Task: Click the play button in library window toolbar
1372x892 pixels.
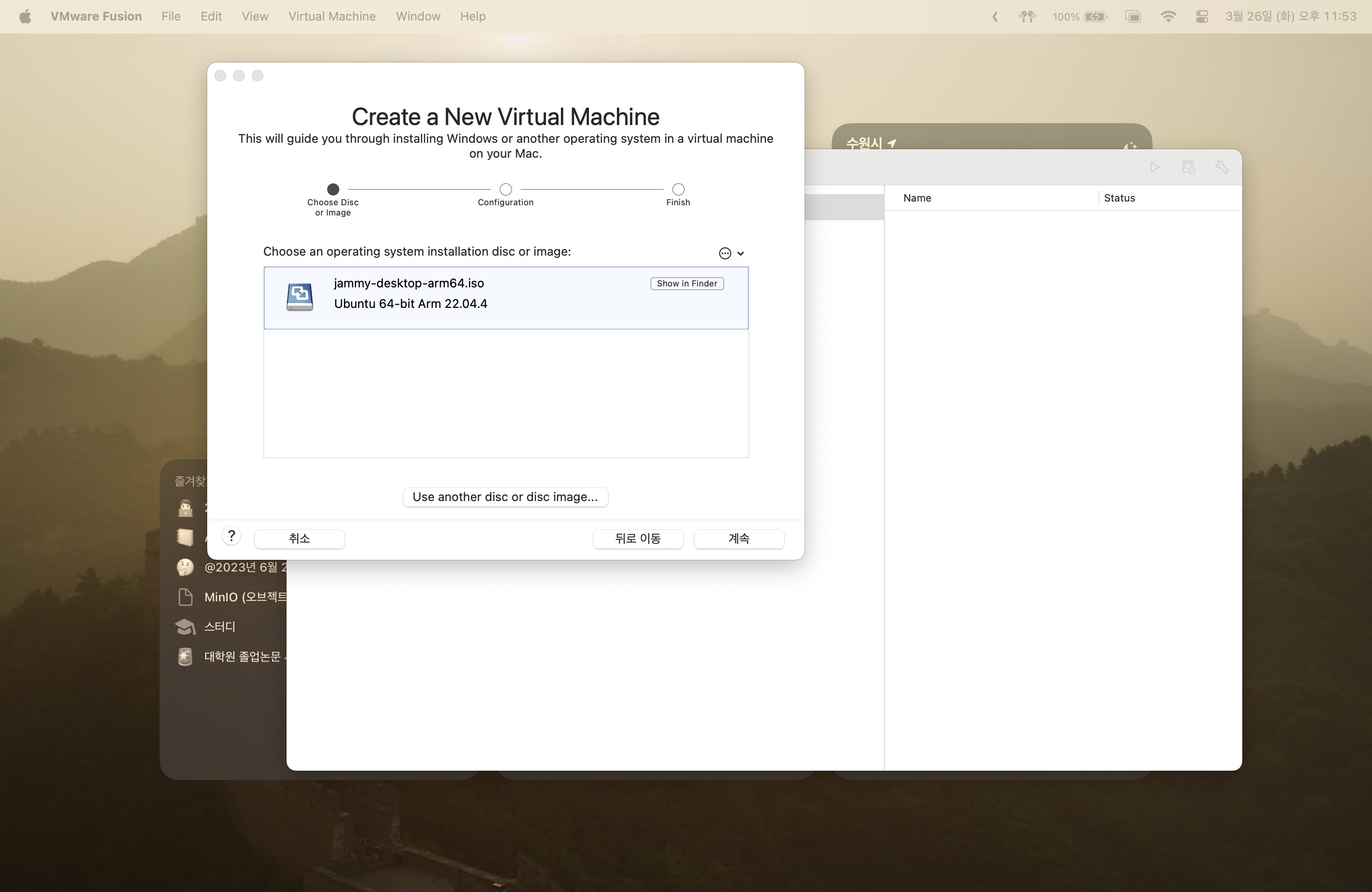Action: click(1155, 167)
